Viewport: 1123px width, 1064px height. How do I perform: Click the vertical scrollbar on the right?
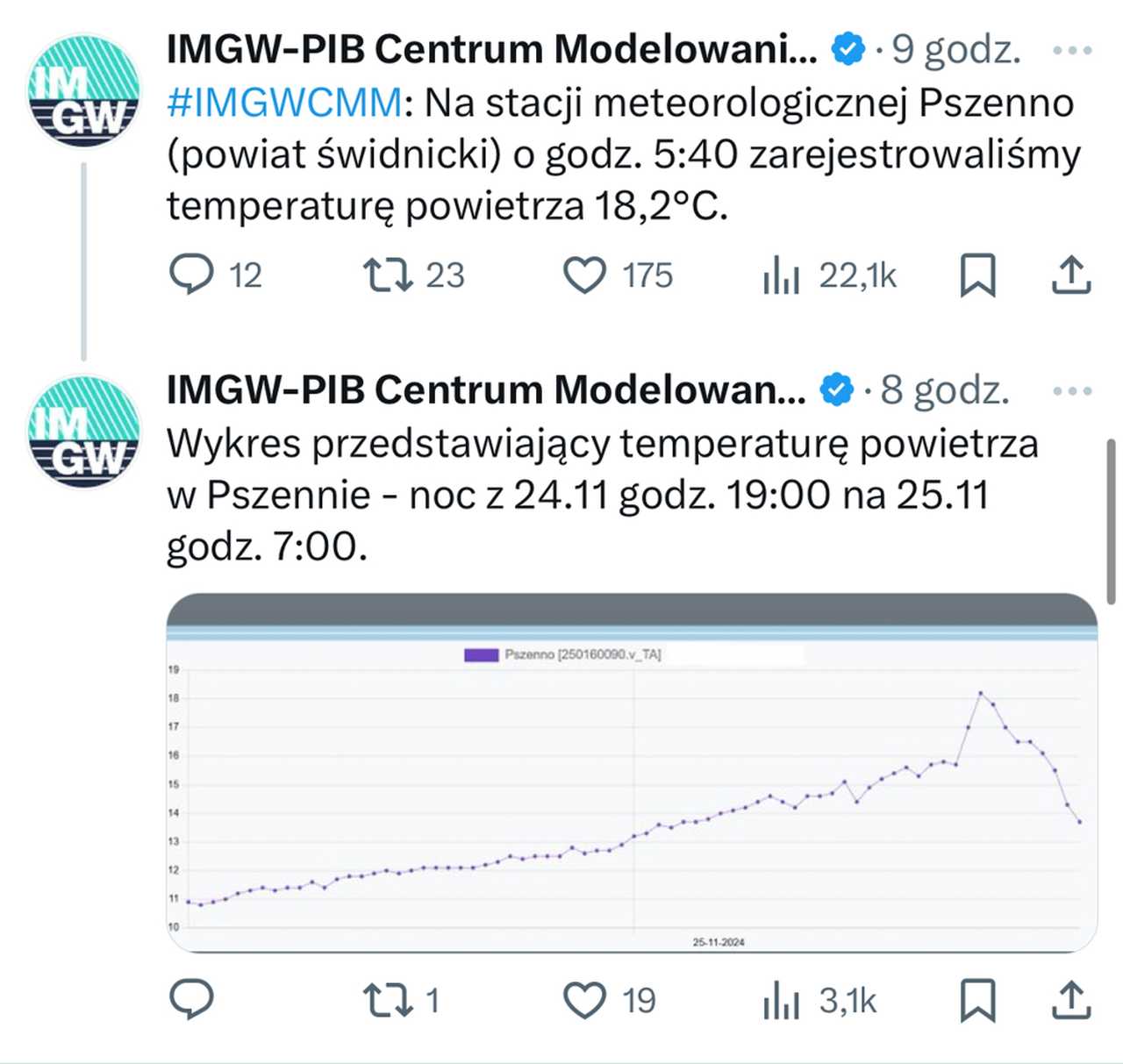(1111, 522)
